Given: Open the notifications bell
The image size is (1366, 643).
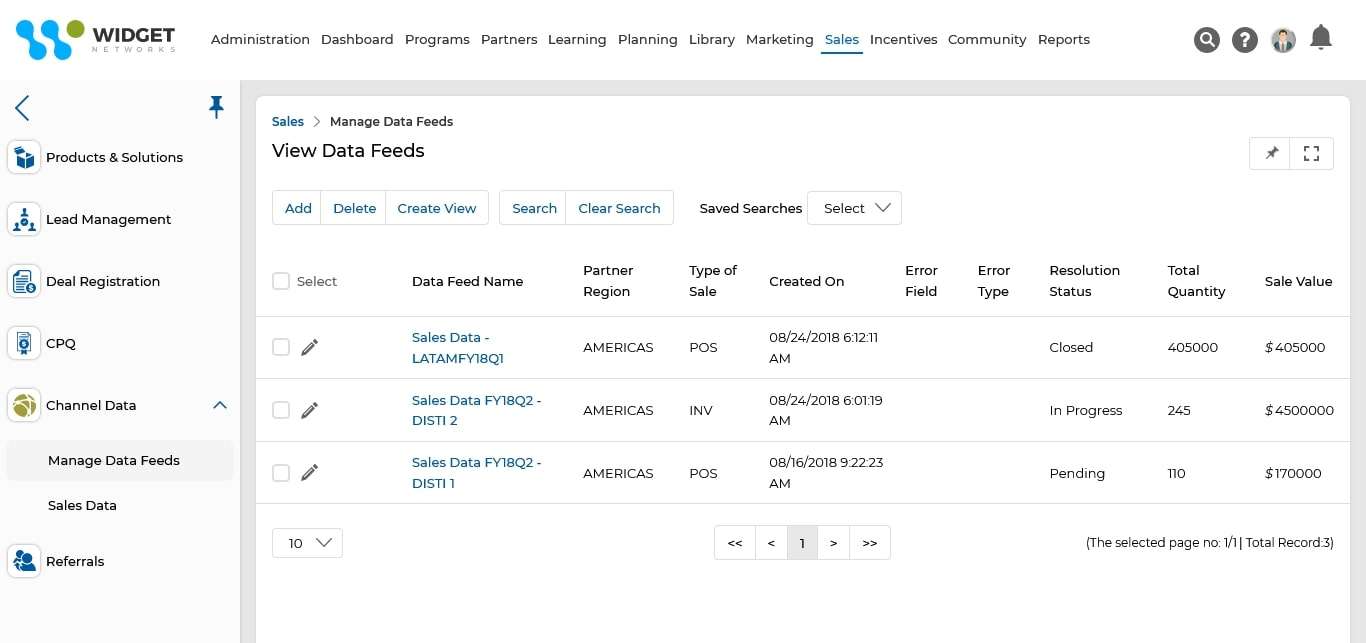Looking at the screenshot, I should 1321,37.
